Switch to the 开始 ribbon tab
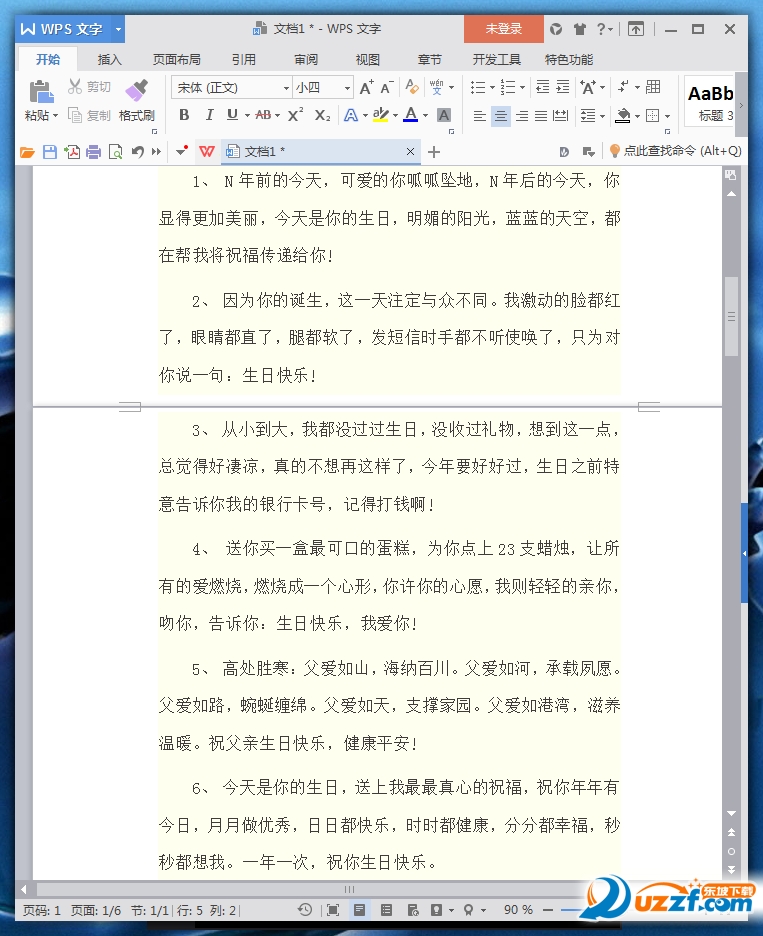 click(48, 59)
